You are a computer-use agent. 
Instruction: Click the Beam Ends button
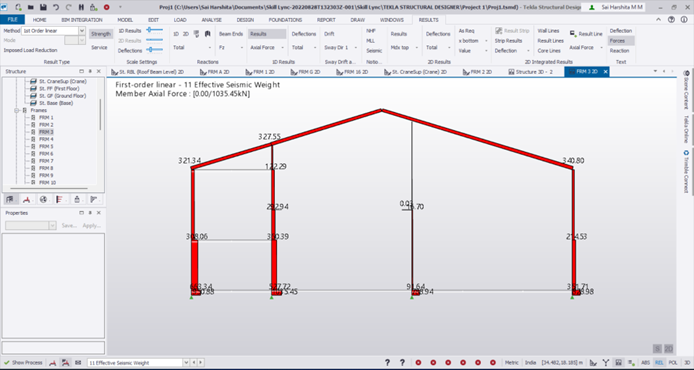coord(231,34)
